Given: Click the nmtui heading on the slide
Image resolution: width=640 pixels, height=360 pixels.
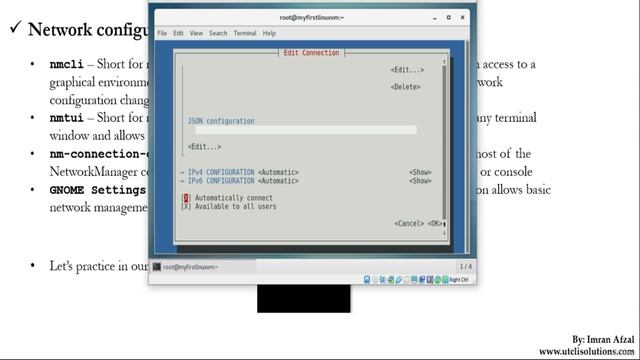Looking at the screenshot, I should (x=67, y=118).
